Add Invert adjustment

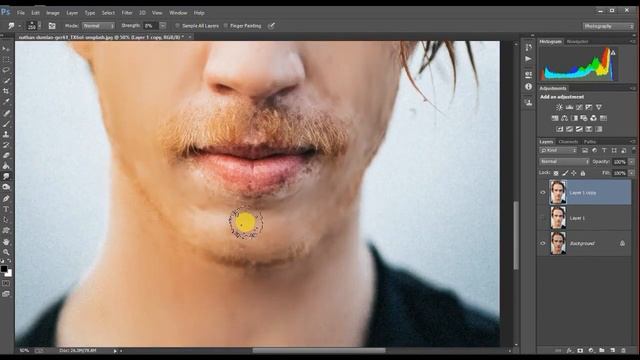click(x=559, y=129)
